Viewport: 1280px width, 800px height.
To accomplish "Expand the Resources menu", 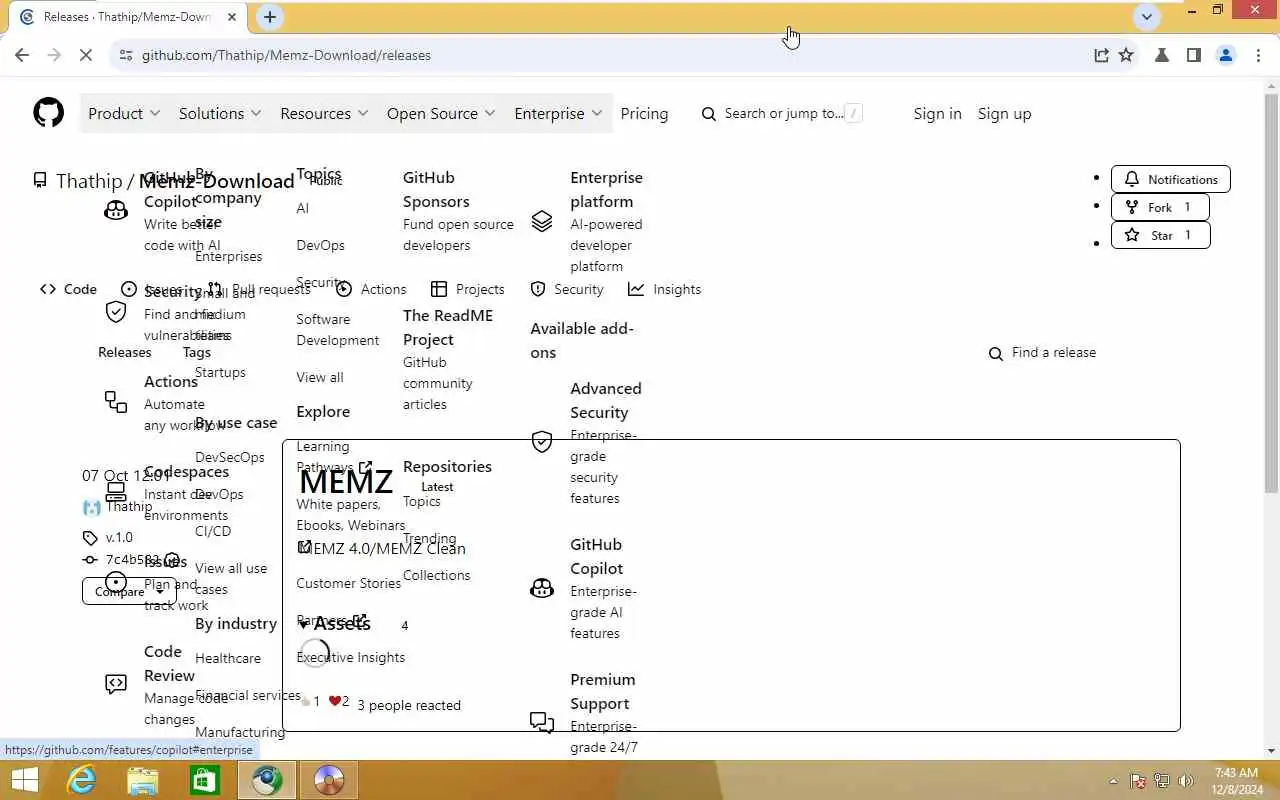I will pos(324,113).
